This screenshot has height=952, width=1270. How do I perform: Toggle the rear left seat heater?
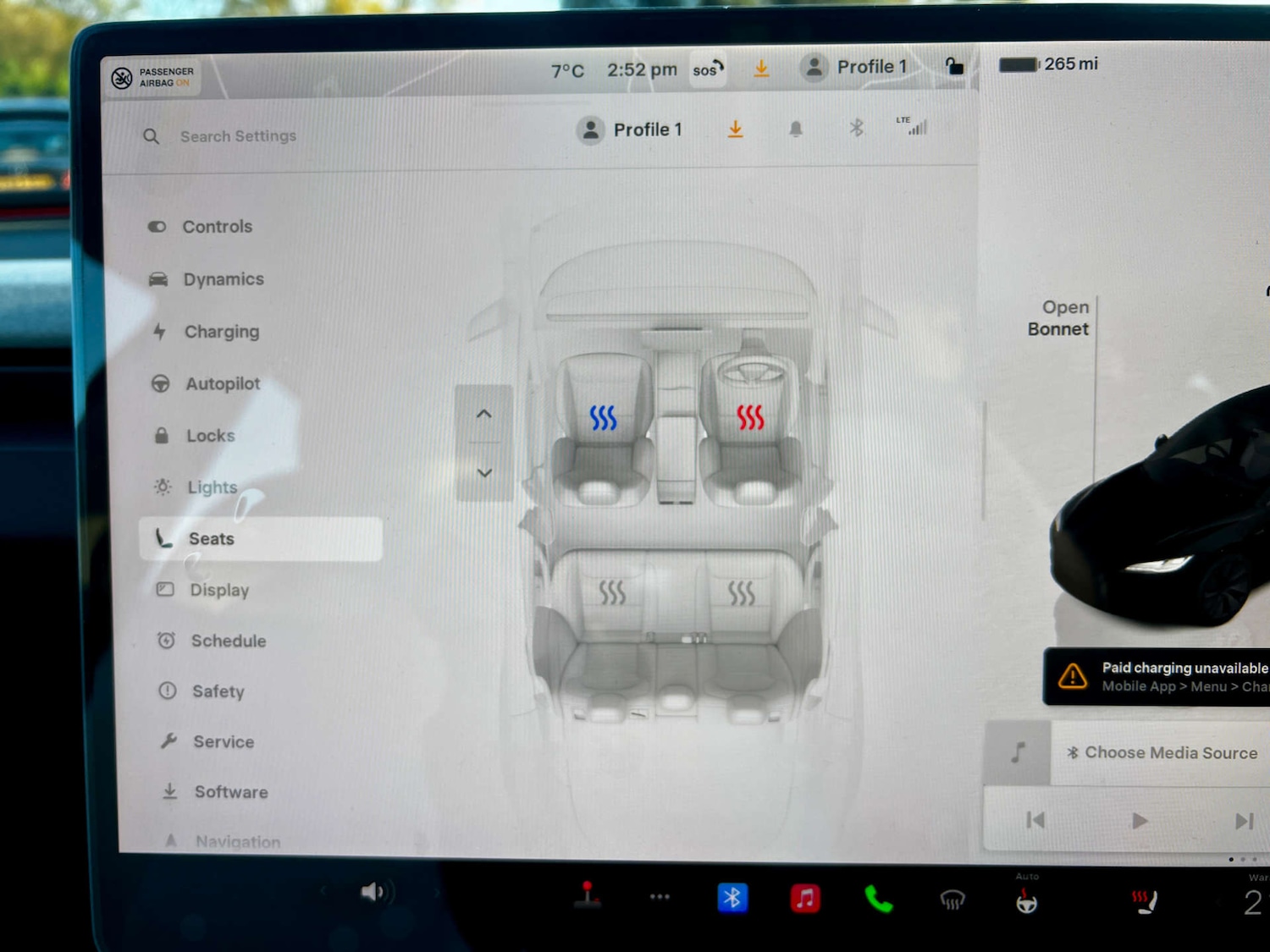(x=611, y=593)
